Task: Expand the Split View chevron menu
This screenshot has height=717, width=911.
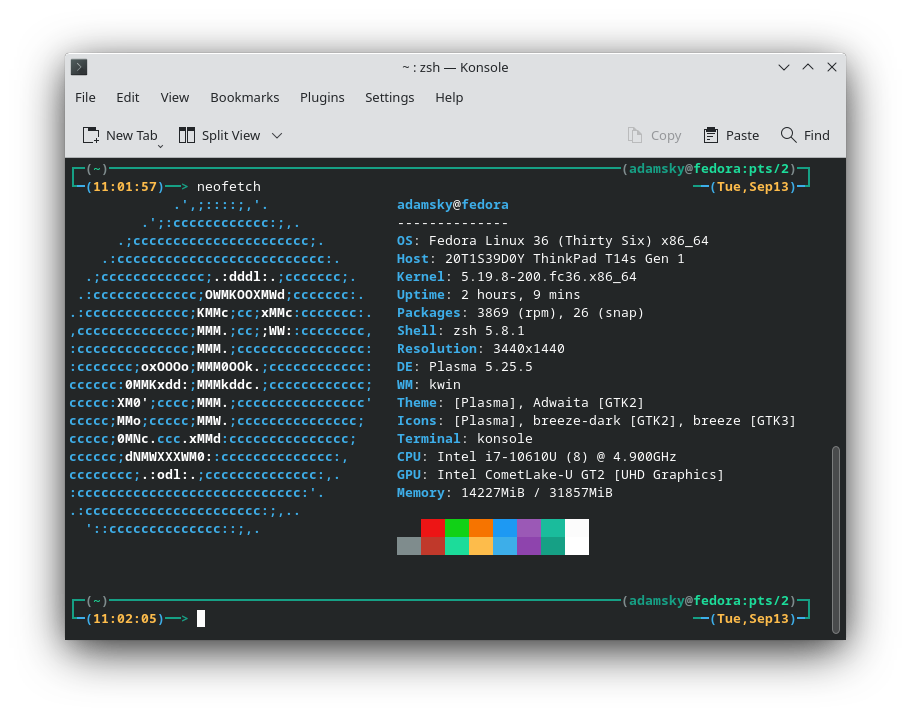Action: tap(277, 135)
